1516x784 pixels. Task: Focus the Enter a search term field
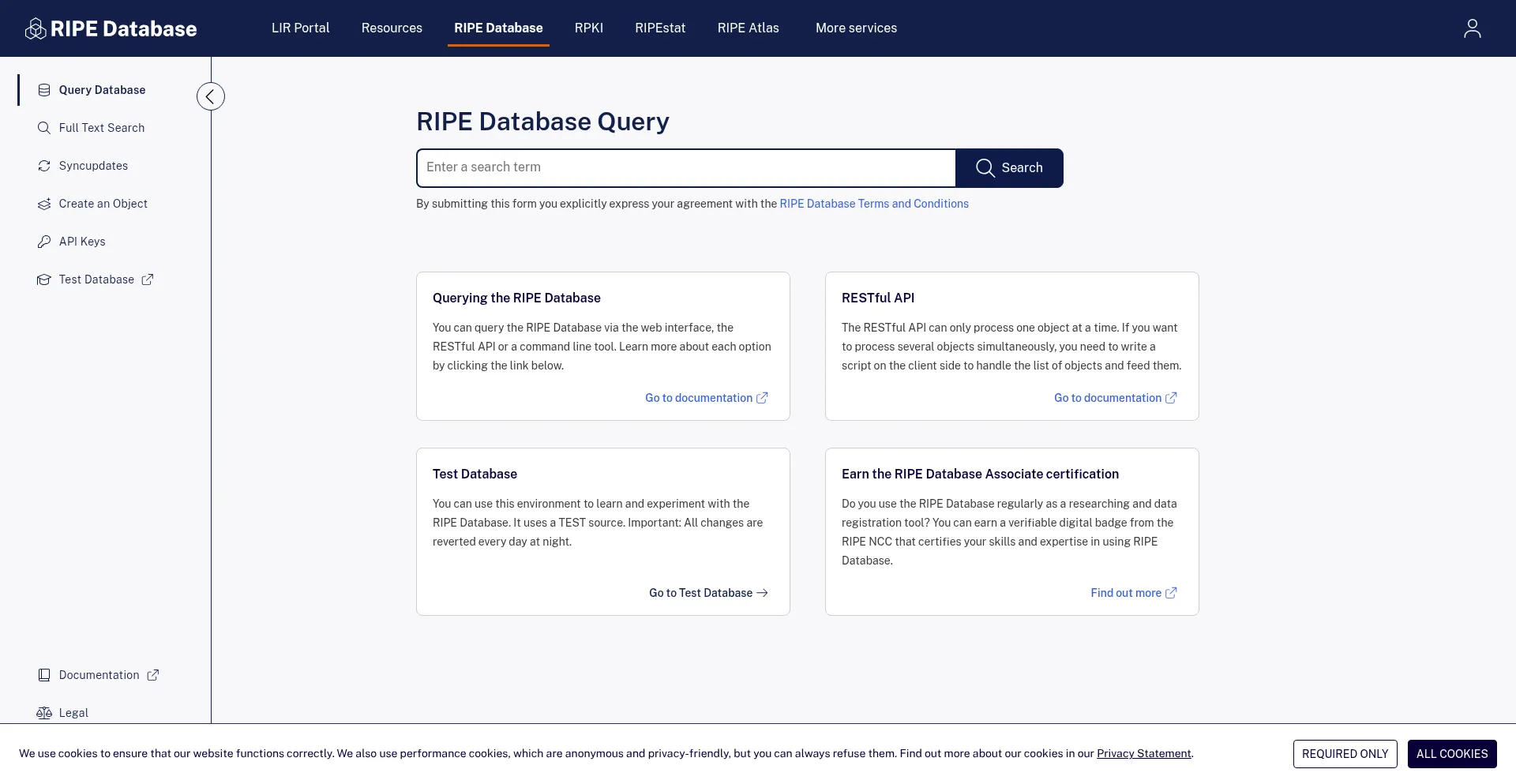pos(686,167)
